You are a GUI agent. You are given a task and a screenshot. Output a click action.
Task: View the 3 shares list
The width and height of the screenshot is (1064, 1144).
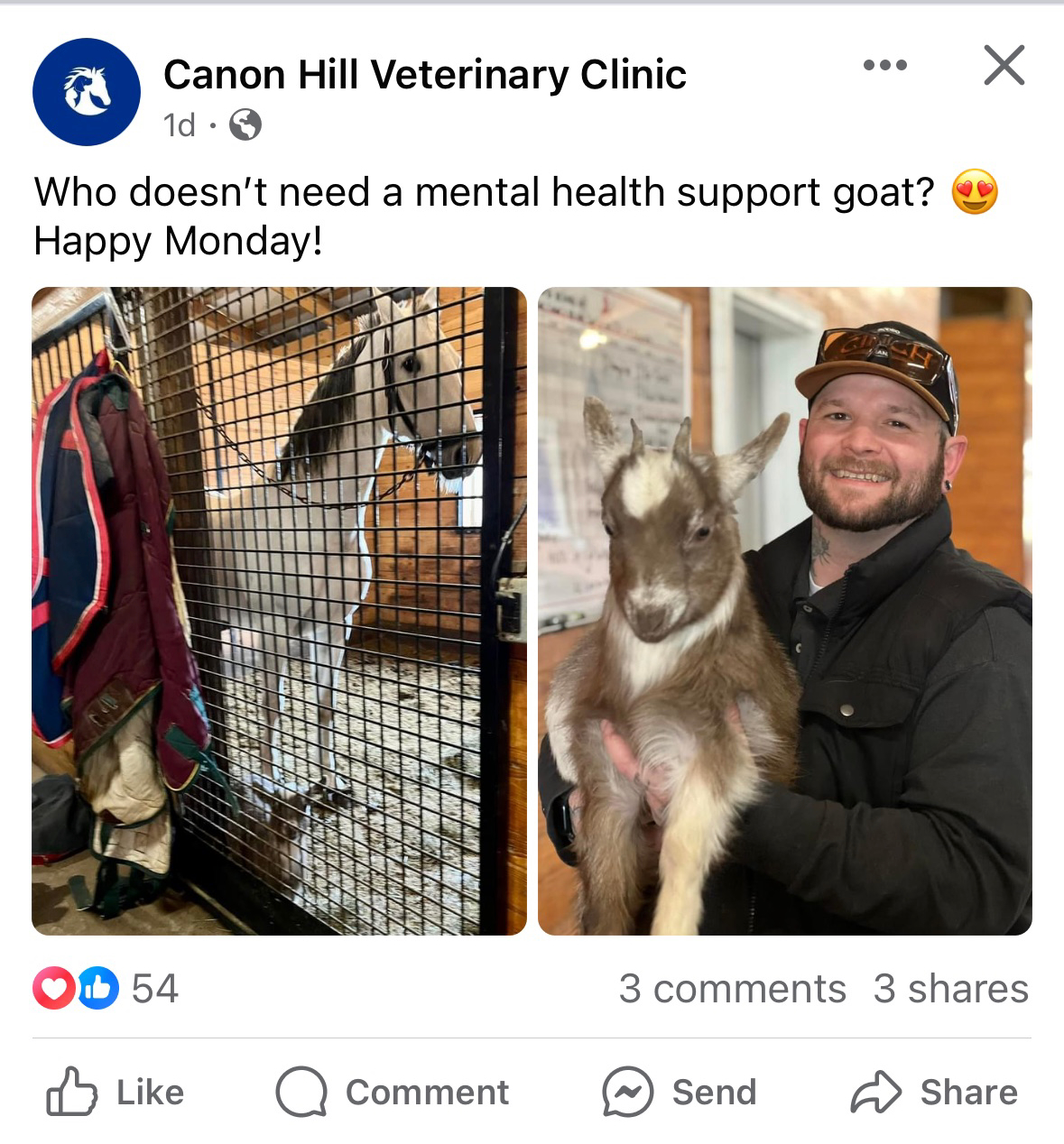pyautogui.click(x=950, y=989)
